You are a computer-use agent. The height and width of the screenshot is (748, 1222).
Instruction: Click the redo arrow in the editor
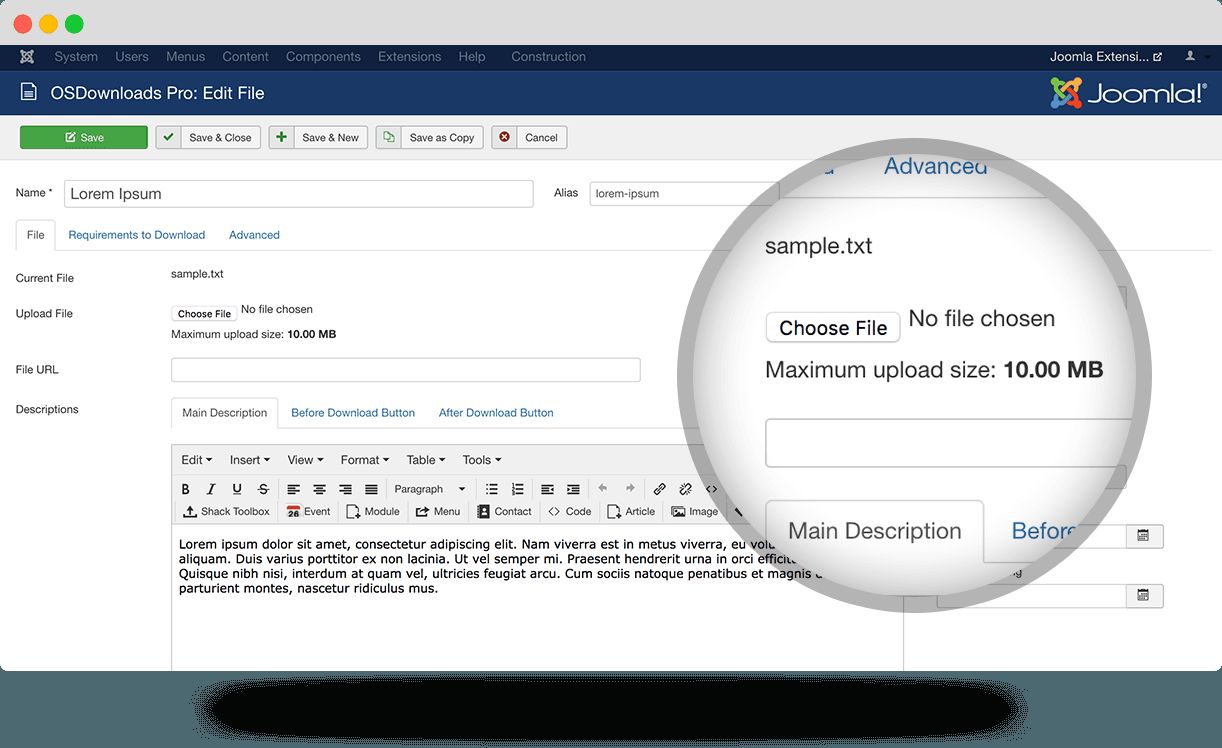tap(629, 489)
